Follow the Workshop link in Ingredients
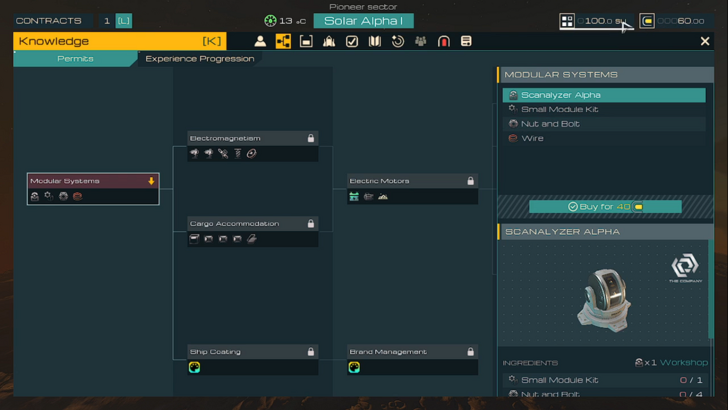 pyautogui.click(x=683, y=362)
